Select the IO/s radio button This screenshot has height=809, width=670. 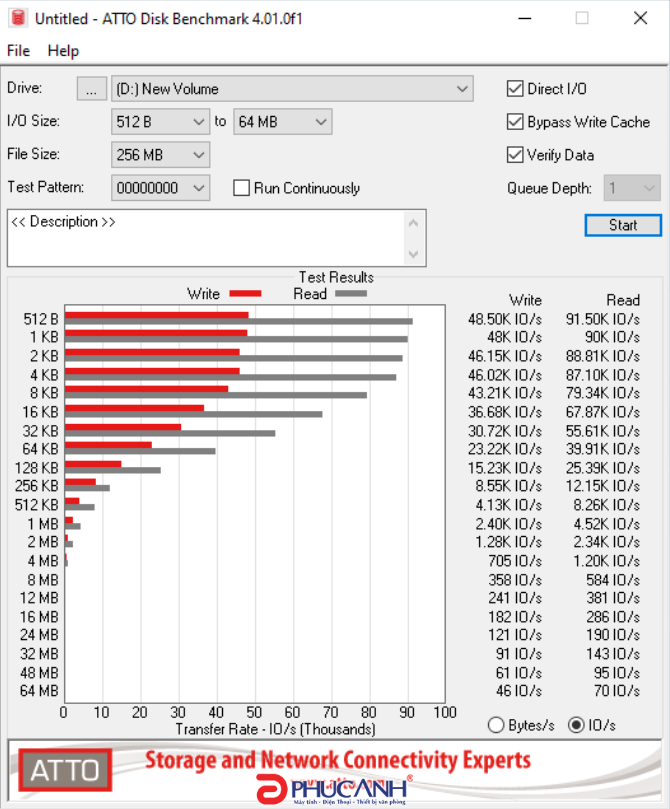pyautogui.click(x=576, y=725)
